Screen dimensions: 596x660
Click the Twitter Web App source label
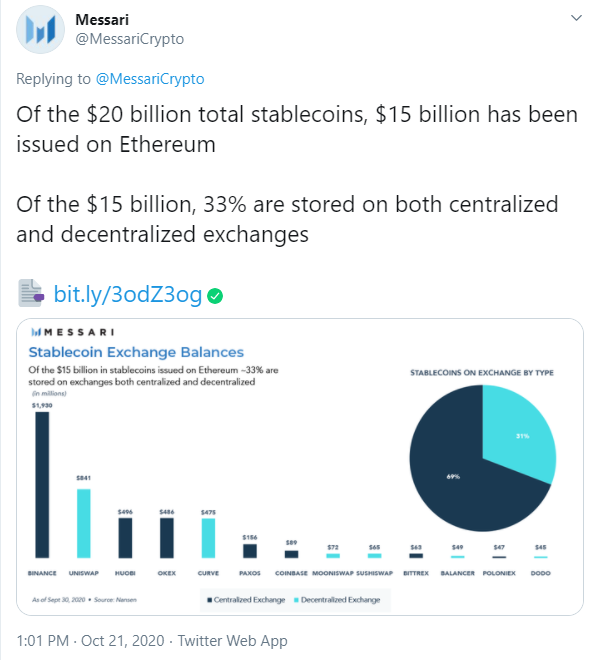point(232,641)
